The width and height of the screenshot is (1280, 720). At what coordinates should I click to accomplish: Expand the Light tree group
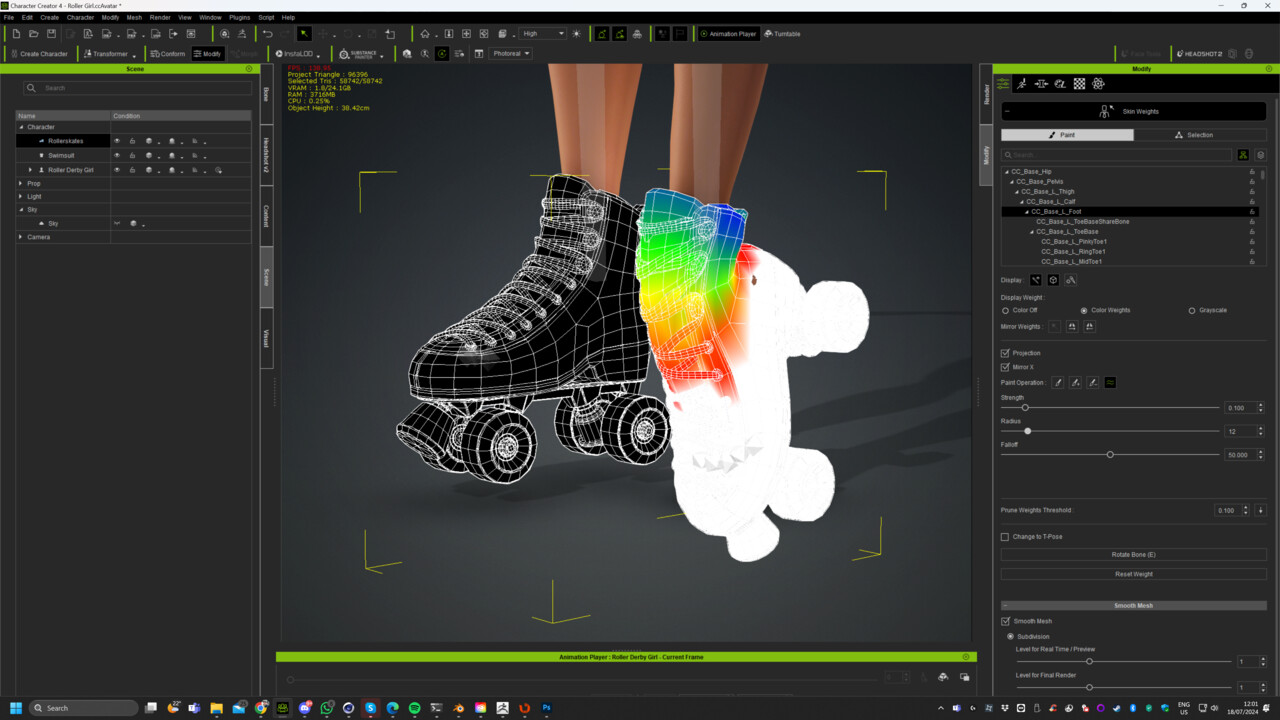21,197
